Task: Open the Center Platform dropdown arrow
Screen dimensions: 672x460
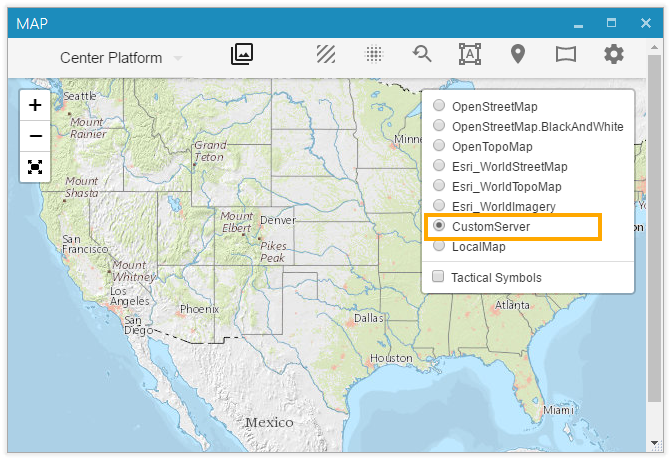Action: [x=177, y=58]
